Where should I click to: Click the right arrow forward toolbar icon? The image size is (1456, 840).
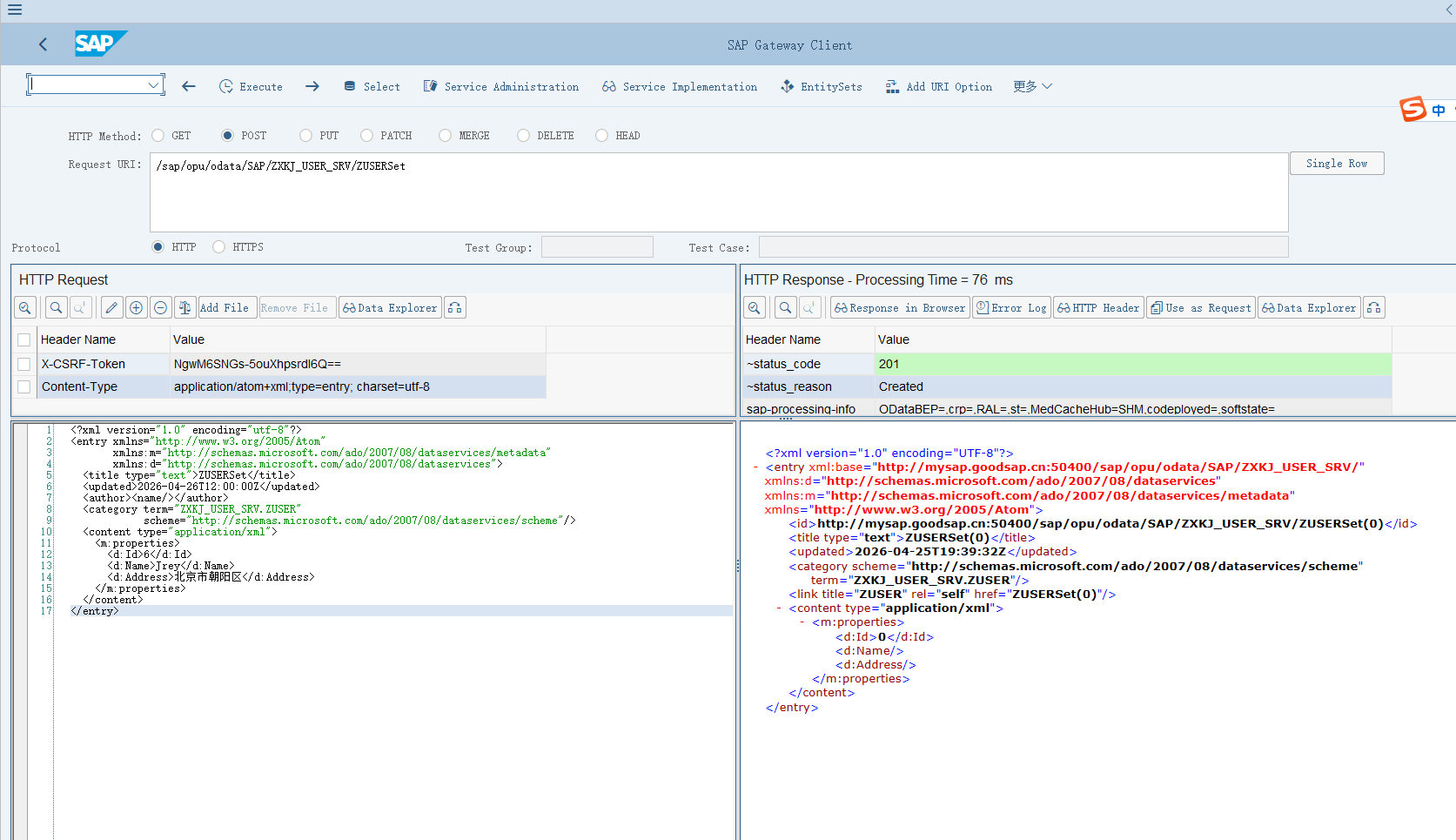pyautogui.click(x=312, y=86)
